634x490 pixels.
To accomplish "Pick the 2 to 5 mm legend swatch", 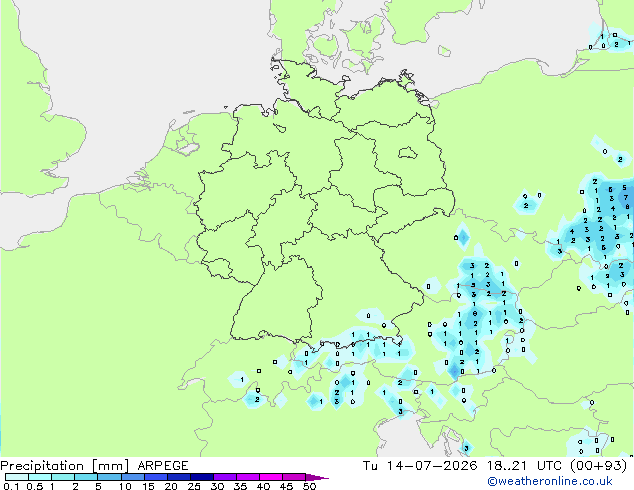I will click(x=86, y=477).
